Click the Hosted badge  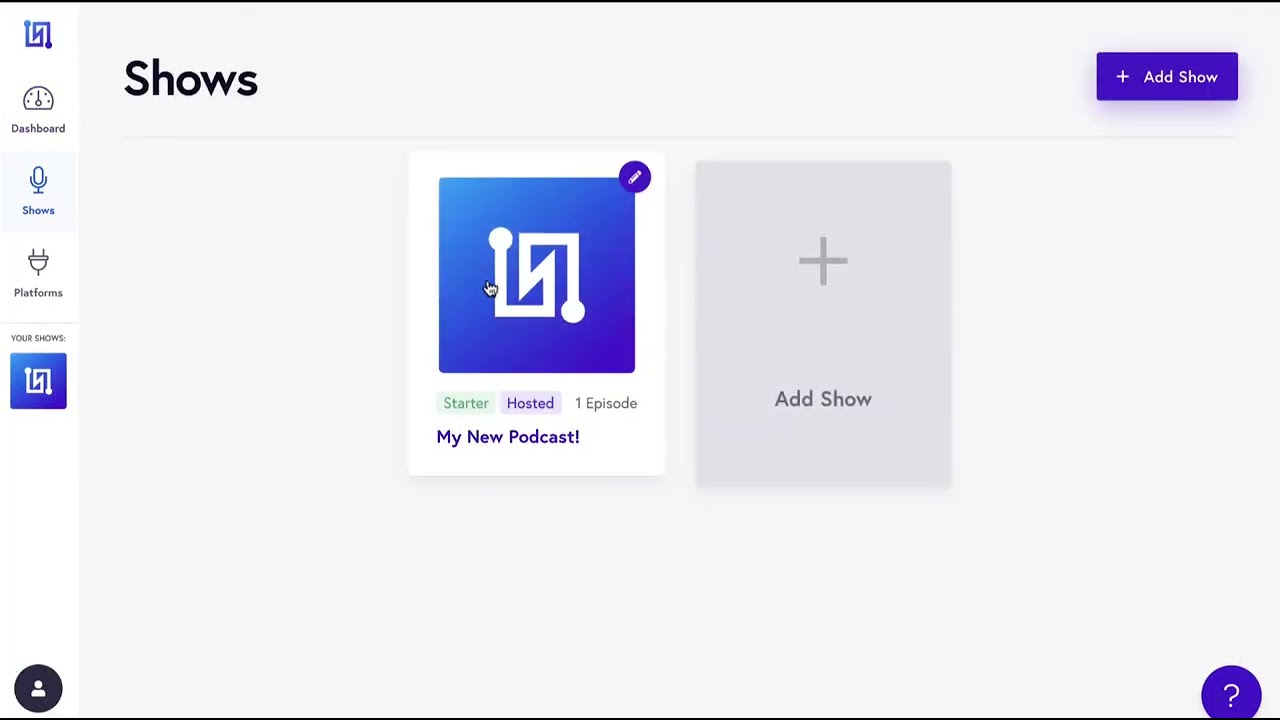coord(530,403)
